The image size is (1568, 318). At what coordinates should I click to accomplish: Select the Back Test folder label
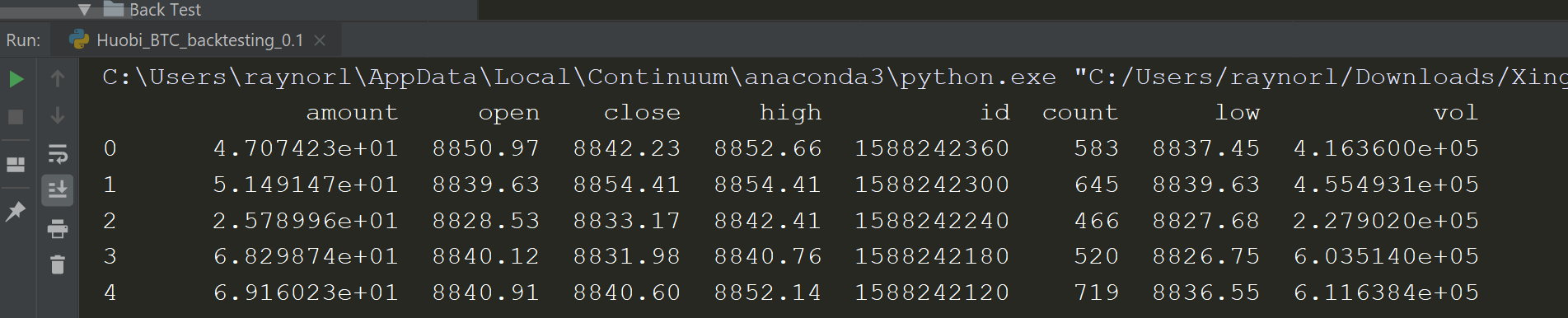[165, 10]
